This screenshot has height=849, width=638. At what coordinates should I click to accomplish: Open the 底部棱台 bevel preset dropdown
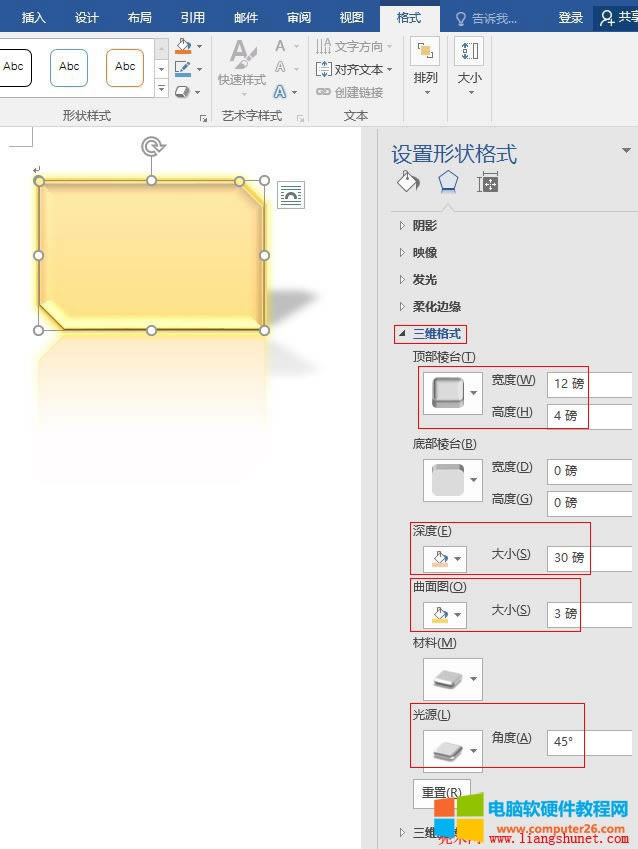pyautogui.click(x=453, y=480)
